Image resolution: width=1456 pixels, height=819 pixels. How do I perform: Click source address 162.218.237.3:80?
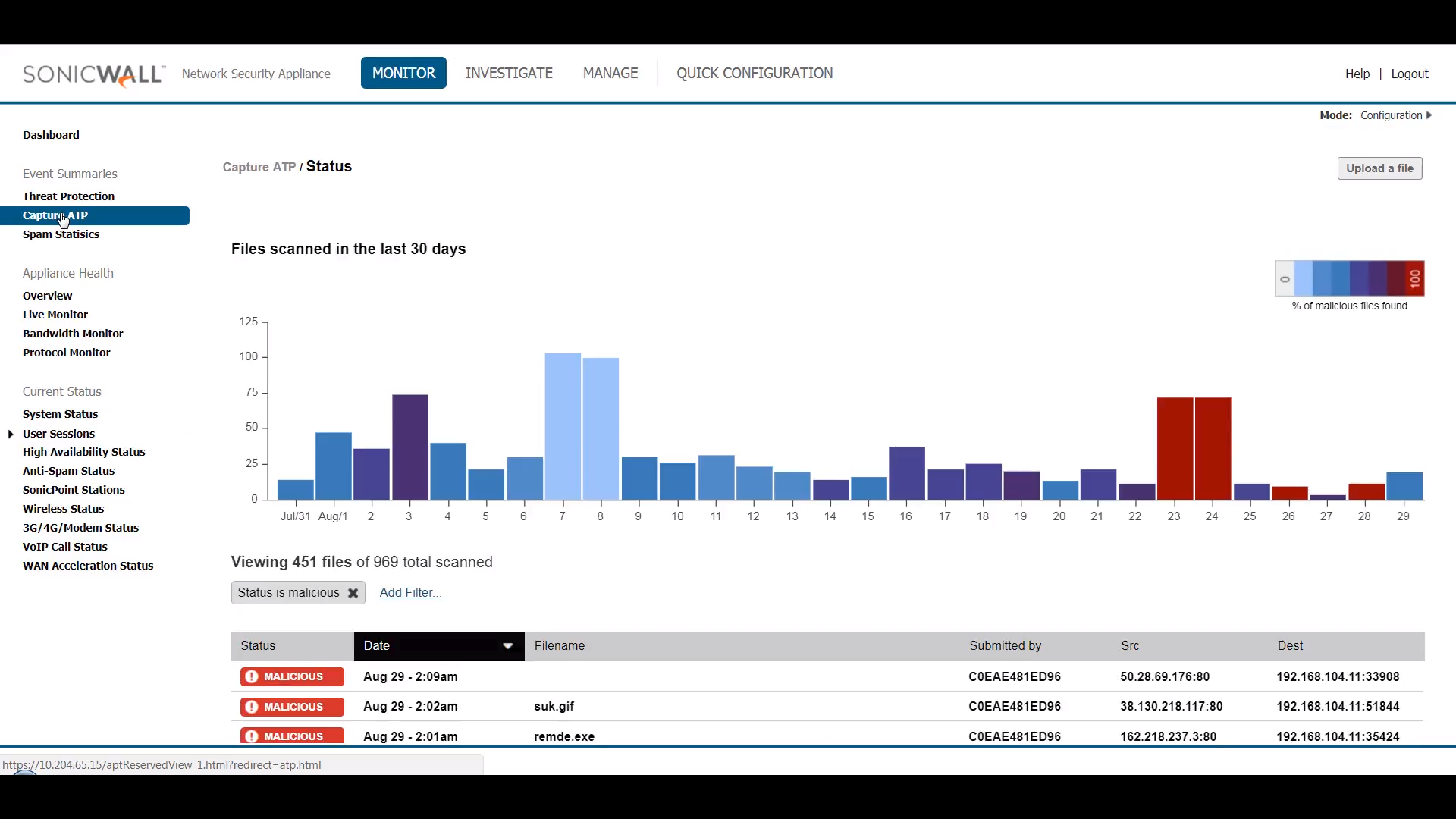click(x=1169, y=736)
